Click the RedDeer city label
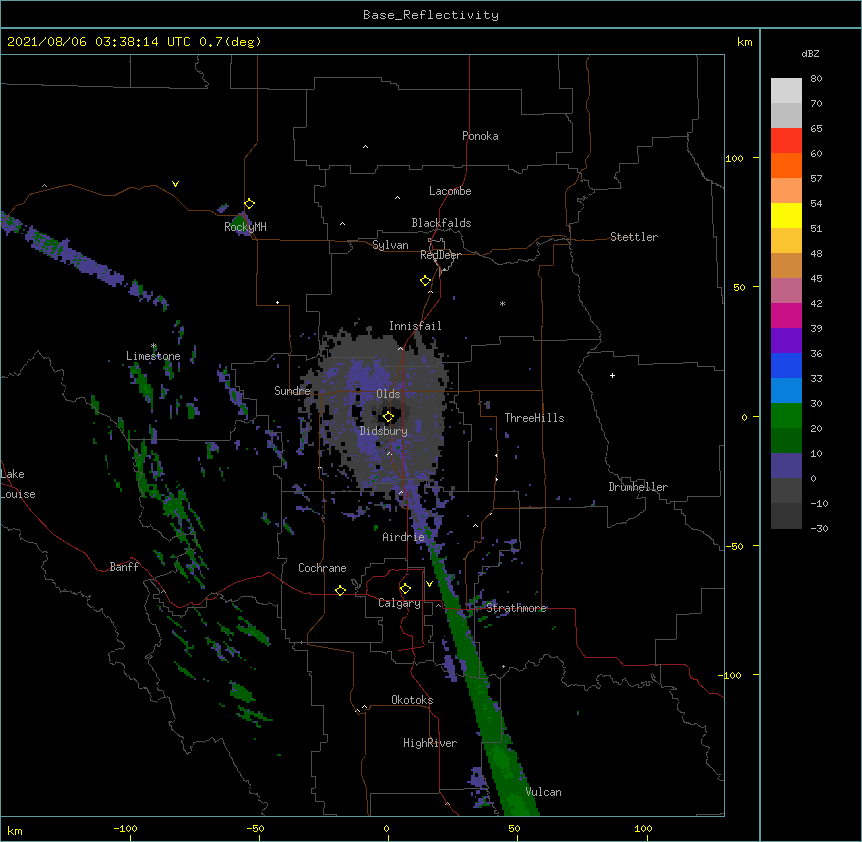Image resolution: width=862 pixels, height=842 pixels. [x=440, y=255]
